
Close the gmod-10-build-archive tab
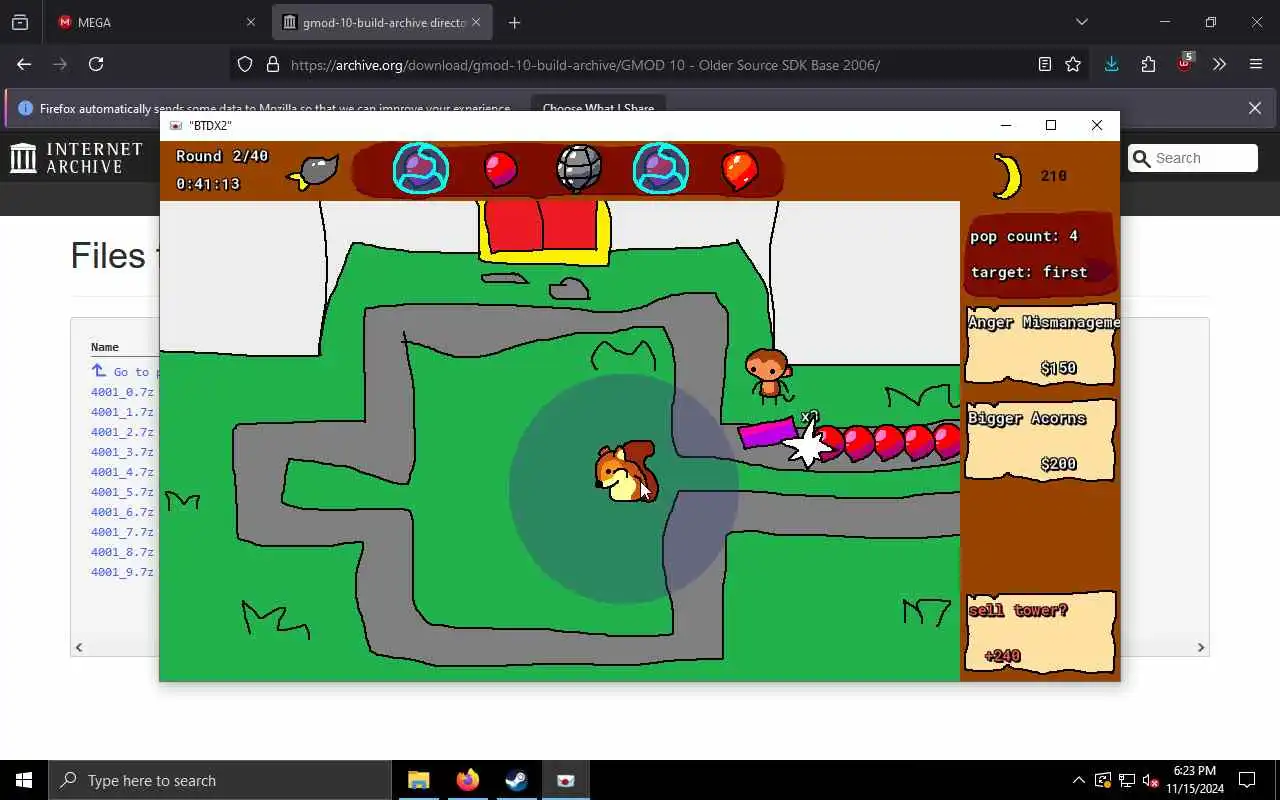pyautogui.click(x=476, y=22)
